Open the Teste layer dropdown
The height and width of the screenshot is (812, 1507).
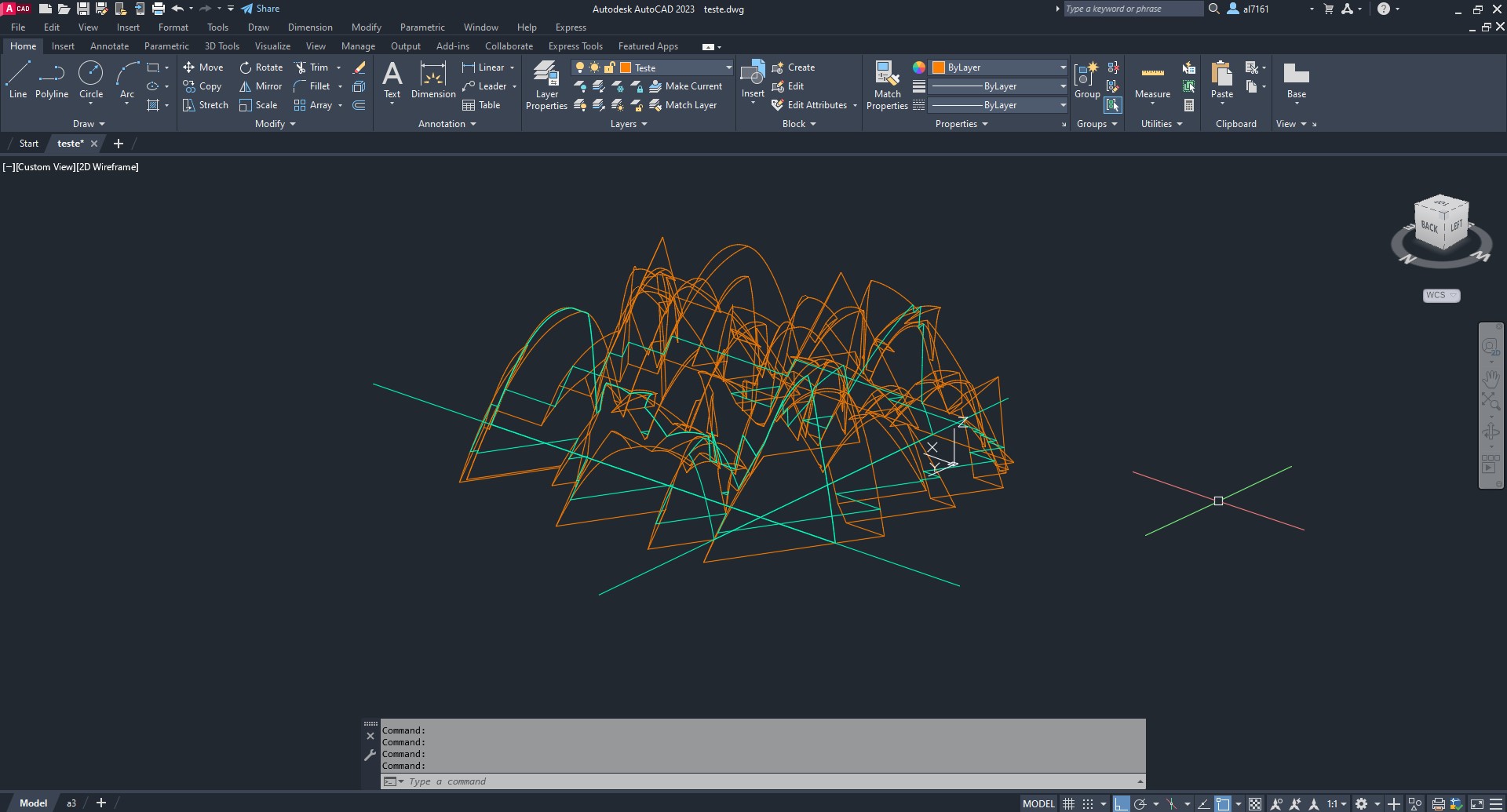(x=728, y=67)
